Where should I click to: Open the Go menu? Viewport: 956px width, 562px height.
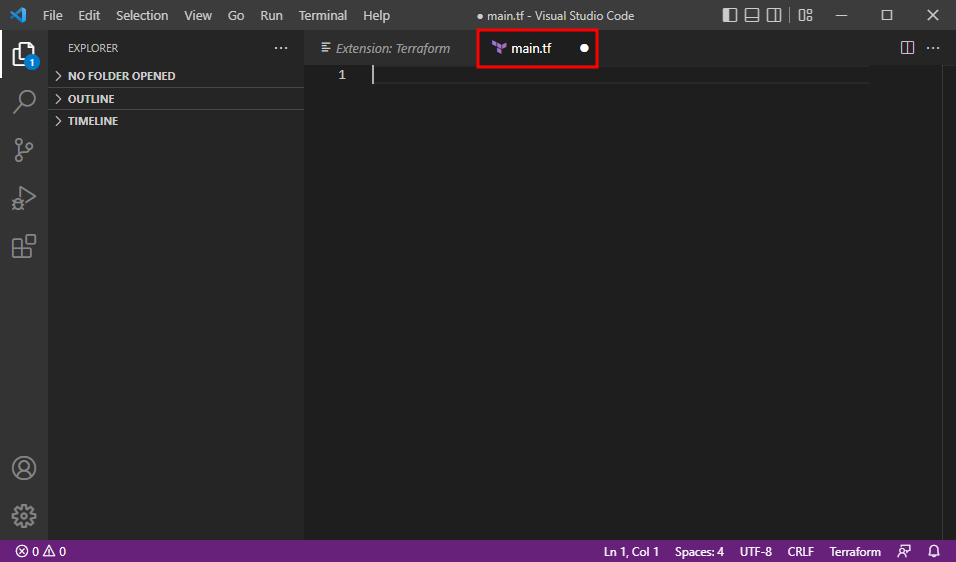pos(236,15)
